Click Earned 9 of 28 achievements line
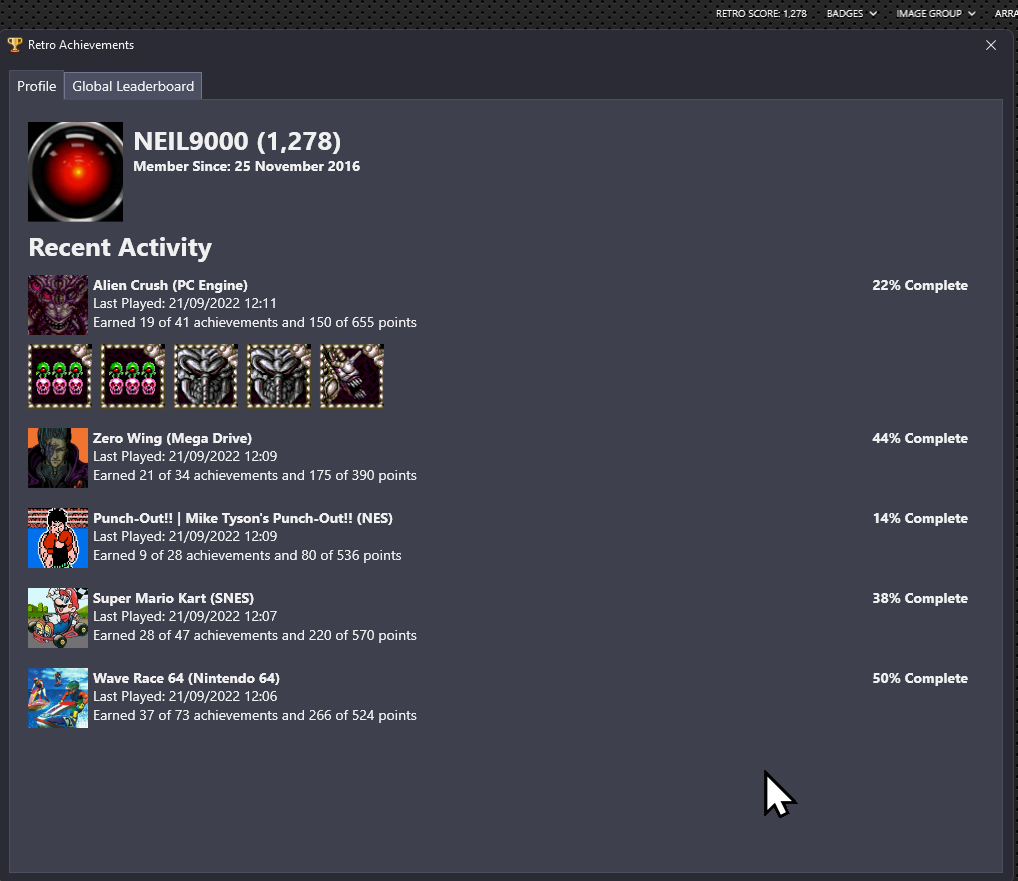1018x881 pixels. point(247,555)
